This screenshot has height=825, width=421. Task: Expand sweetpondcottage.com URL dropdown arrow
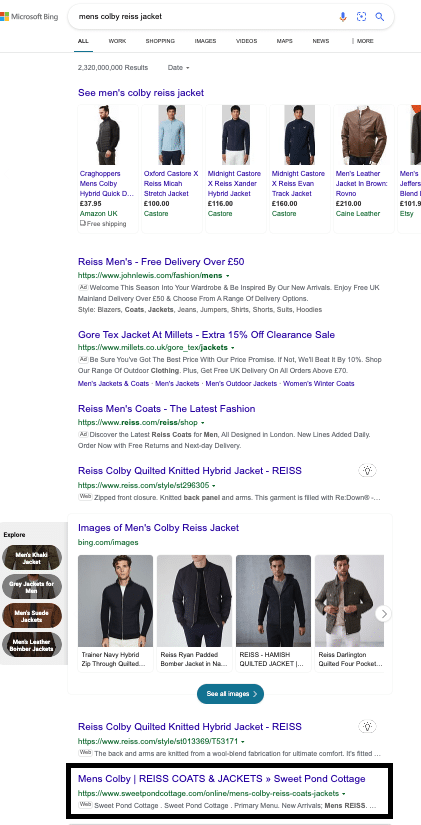pyautogui.click(x=344, y=793)
